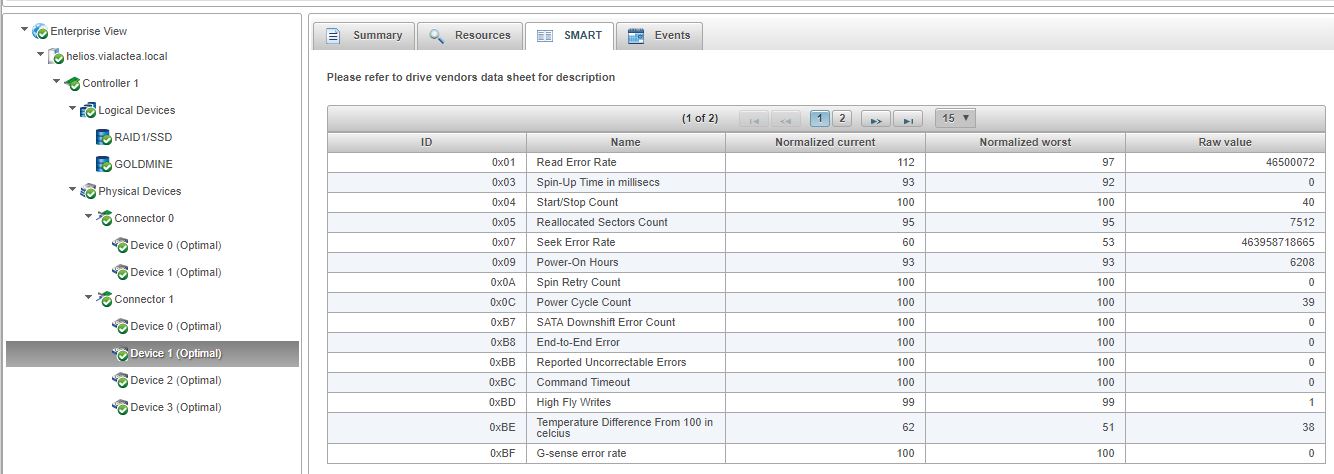Click the Command Timeout row name

[583, 382]
